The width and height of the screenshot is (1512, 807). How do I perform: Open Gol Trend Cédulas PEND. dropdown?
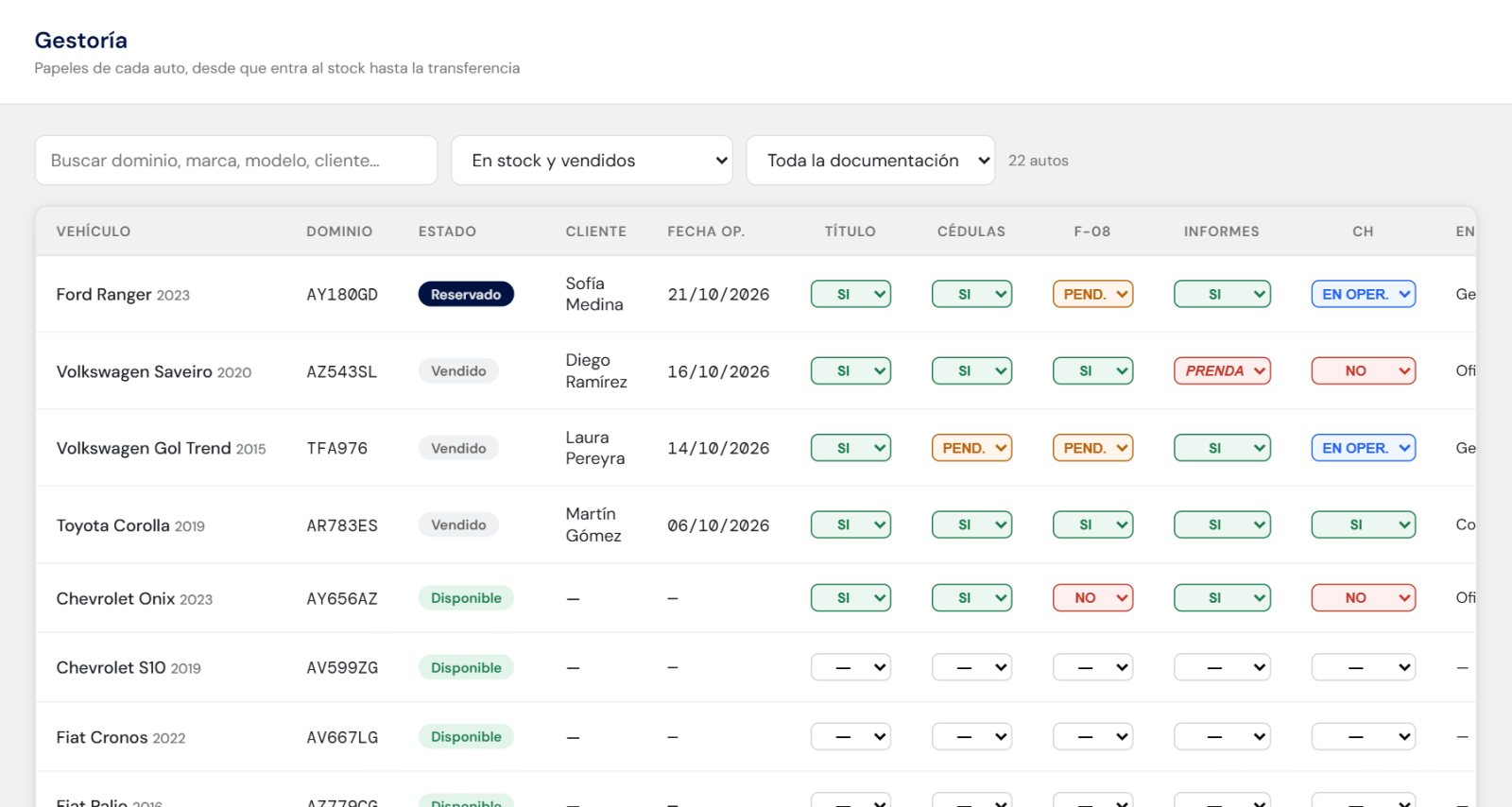pyautogui.click(x=971, y=448)
